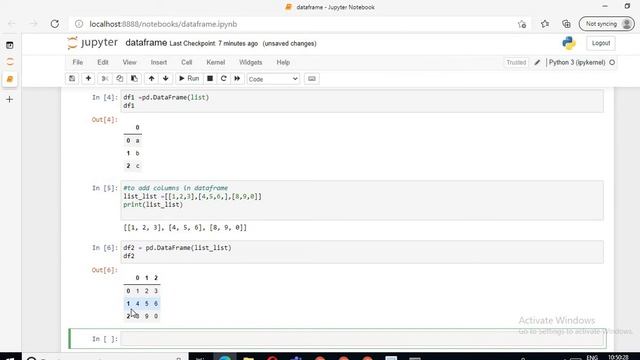
Task: Click the In [5] code cell editor
Action: (362, 200)
